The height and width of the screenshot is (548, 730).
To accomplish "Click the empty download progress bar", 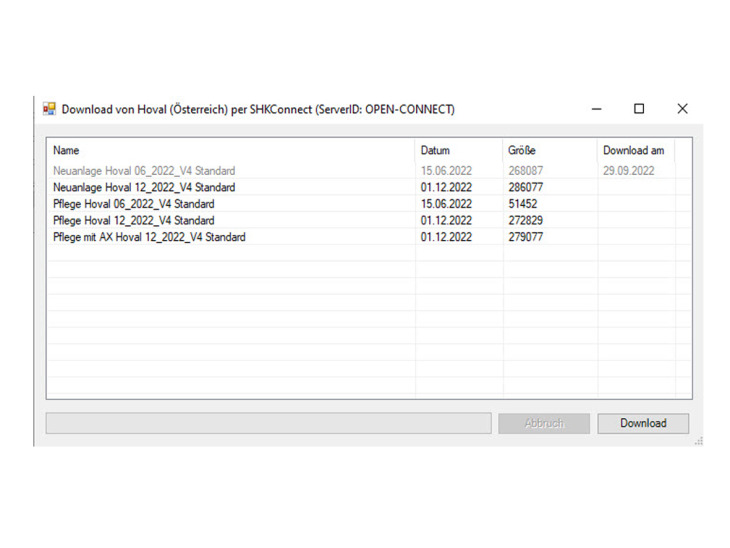I will [269, 423].
